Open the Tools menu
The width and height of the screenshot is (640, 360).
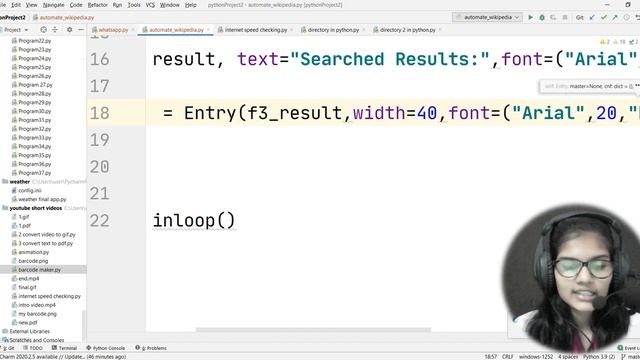134,5
